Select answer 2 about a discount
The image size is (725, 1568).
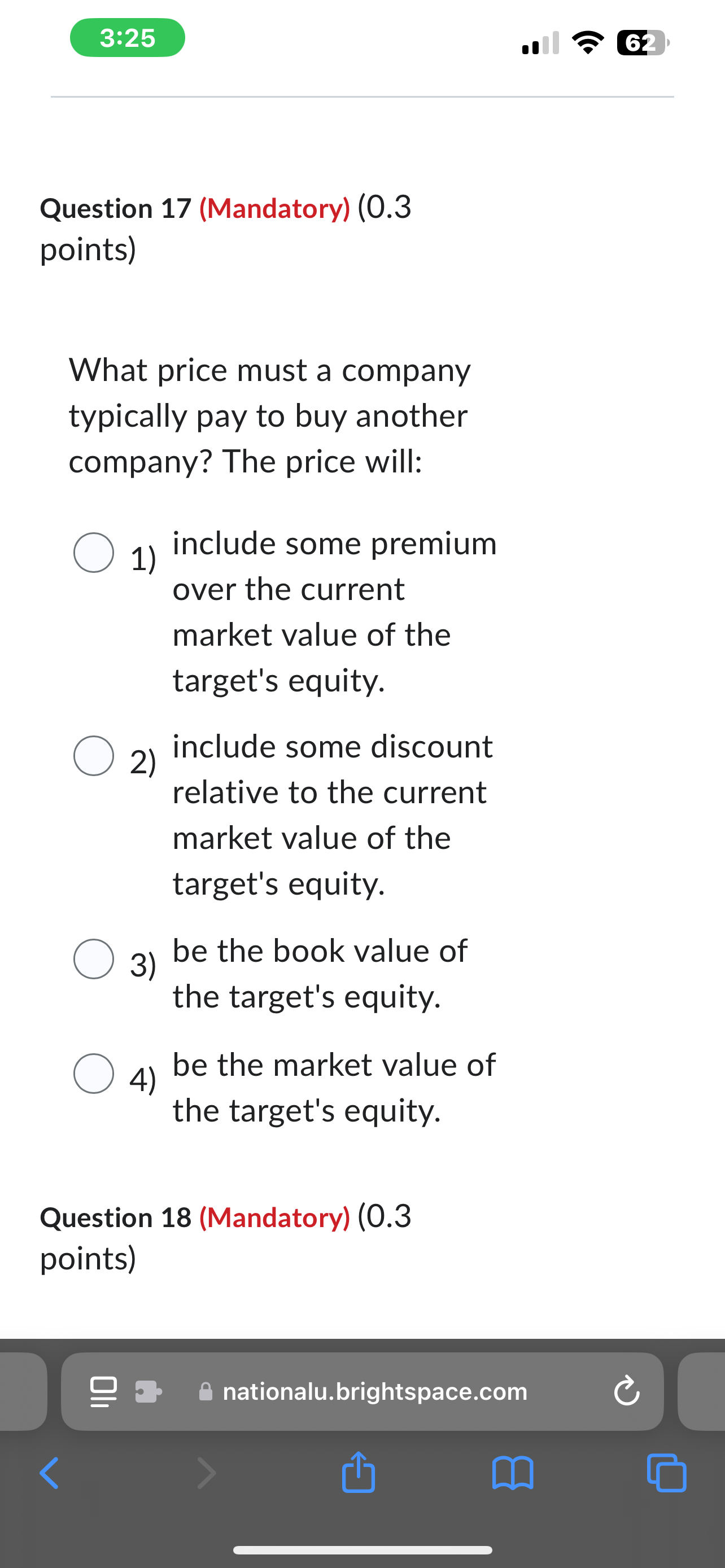point(94,756)
